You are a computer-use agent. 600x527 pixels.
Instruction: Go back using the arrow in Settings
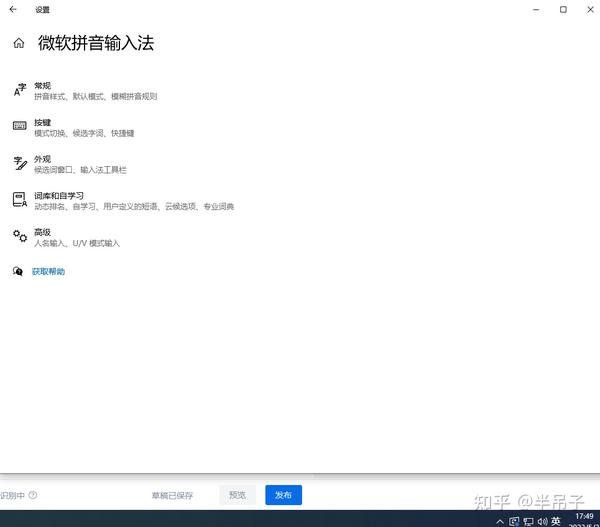pos(13,10)
